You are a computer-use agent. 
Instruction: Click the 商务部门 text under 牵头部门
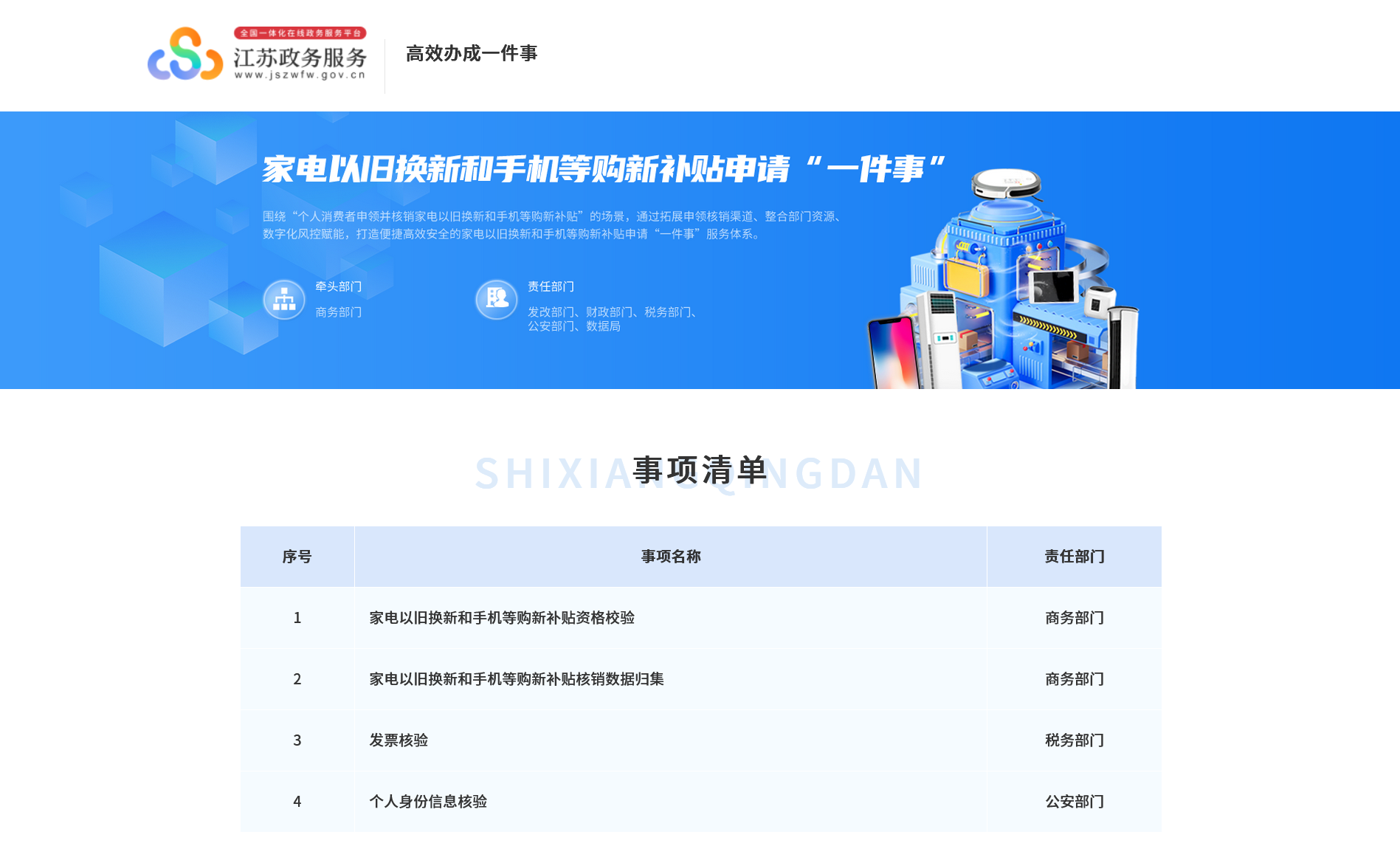click(x=338, y=312)
